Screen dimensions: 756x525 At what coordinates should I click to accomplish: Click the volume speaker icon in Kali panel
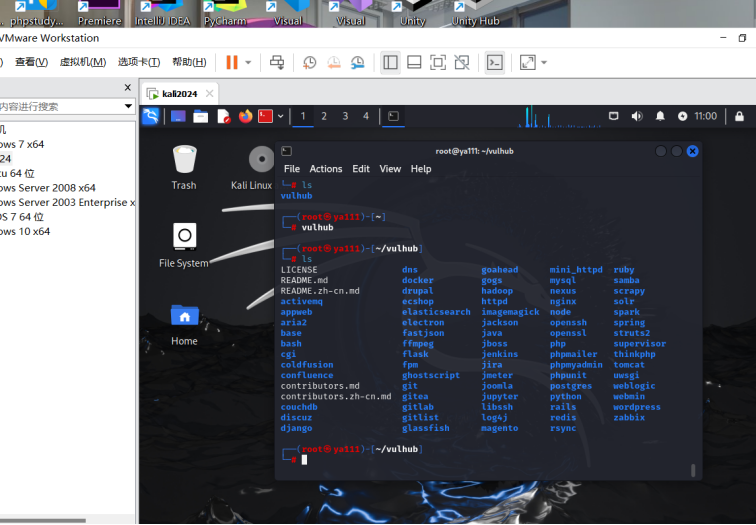click(x=637, y=116)
